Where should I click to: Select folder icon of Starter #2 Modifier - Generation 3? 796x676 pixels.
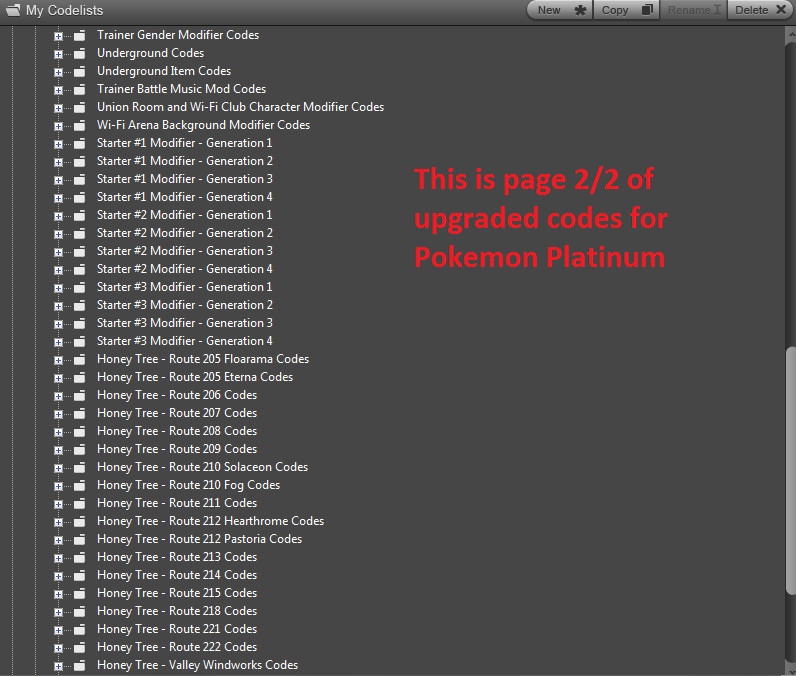coord(79,252)
